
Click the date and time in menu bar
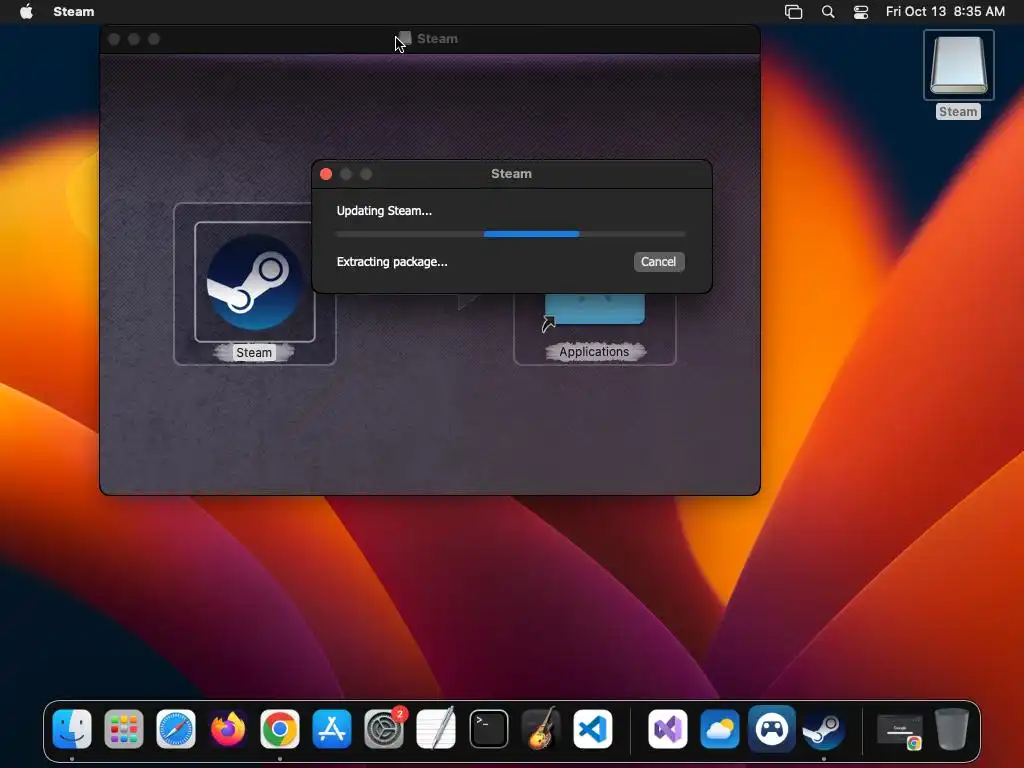(x=945, y=12)
